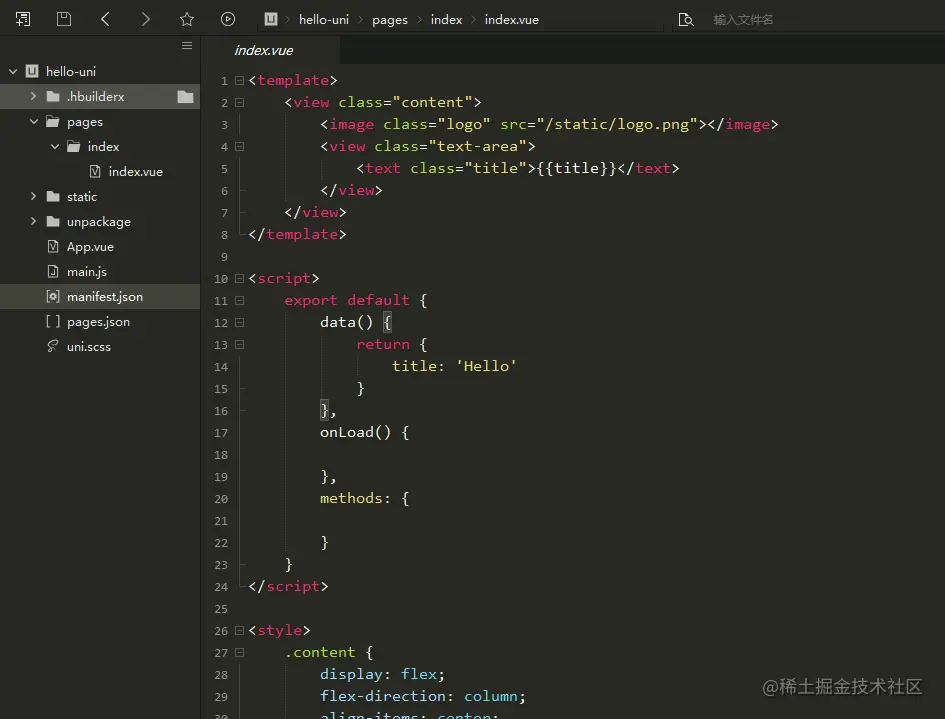Select the unpackage folder label

(99, 222)
